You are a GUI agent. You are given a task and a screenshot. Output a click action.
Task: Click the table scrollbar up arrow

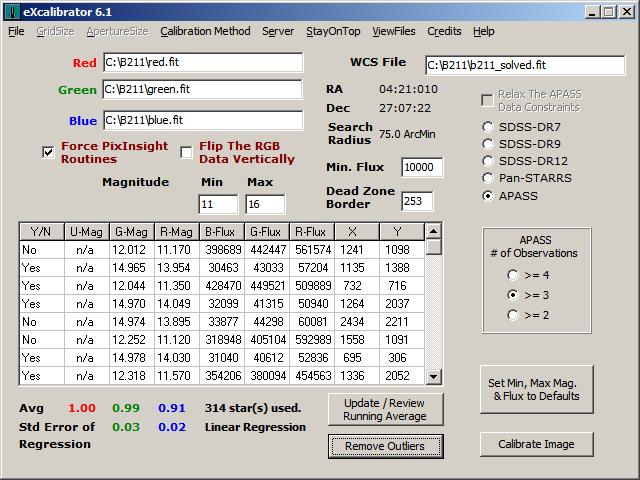(433, 231)
